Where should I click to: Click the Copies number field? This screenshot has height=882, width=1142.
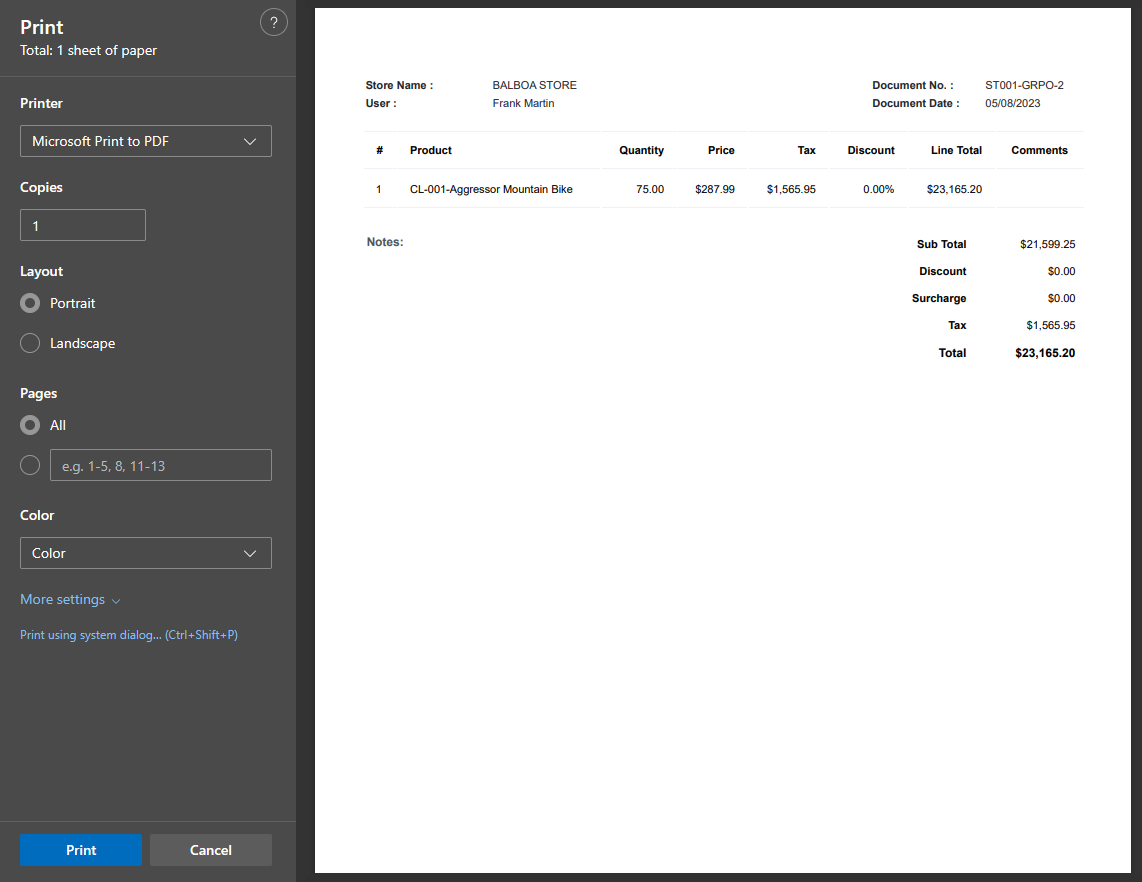83,225
